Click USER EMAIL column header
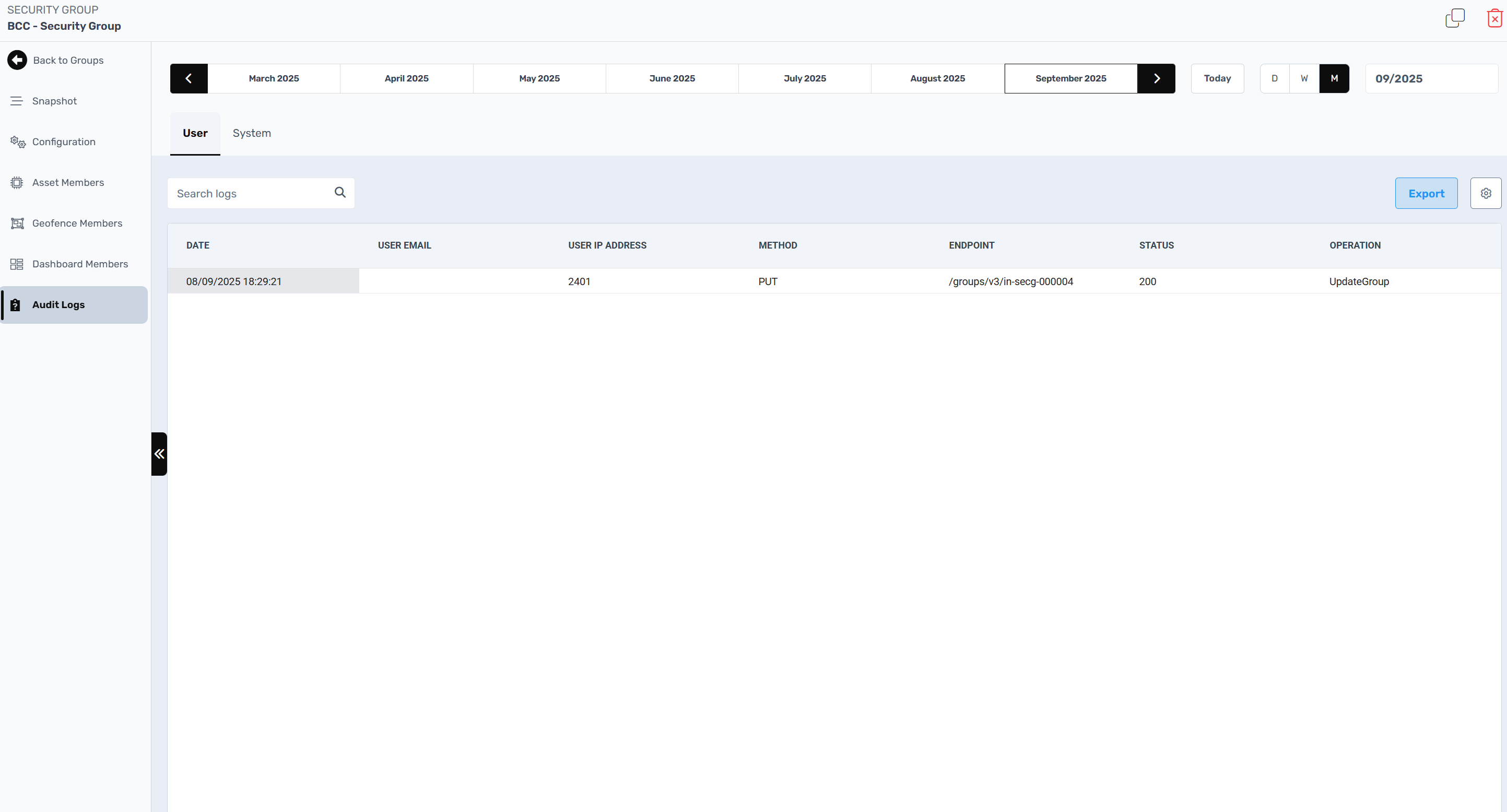 [404, 245]
